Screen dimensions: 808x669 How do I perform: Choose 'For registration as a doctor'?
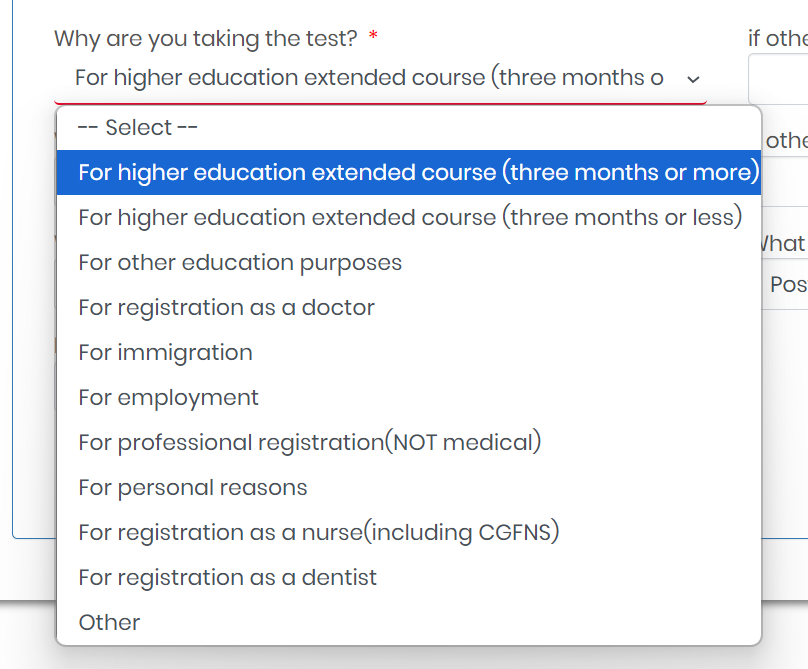coord(226,307)
